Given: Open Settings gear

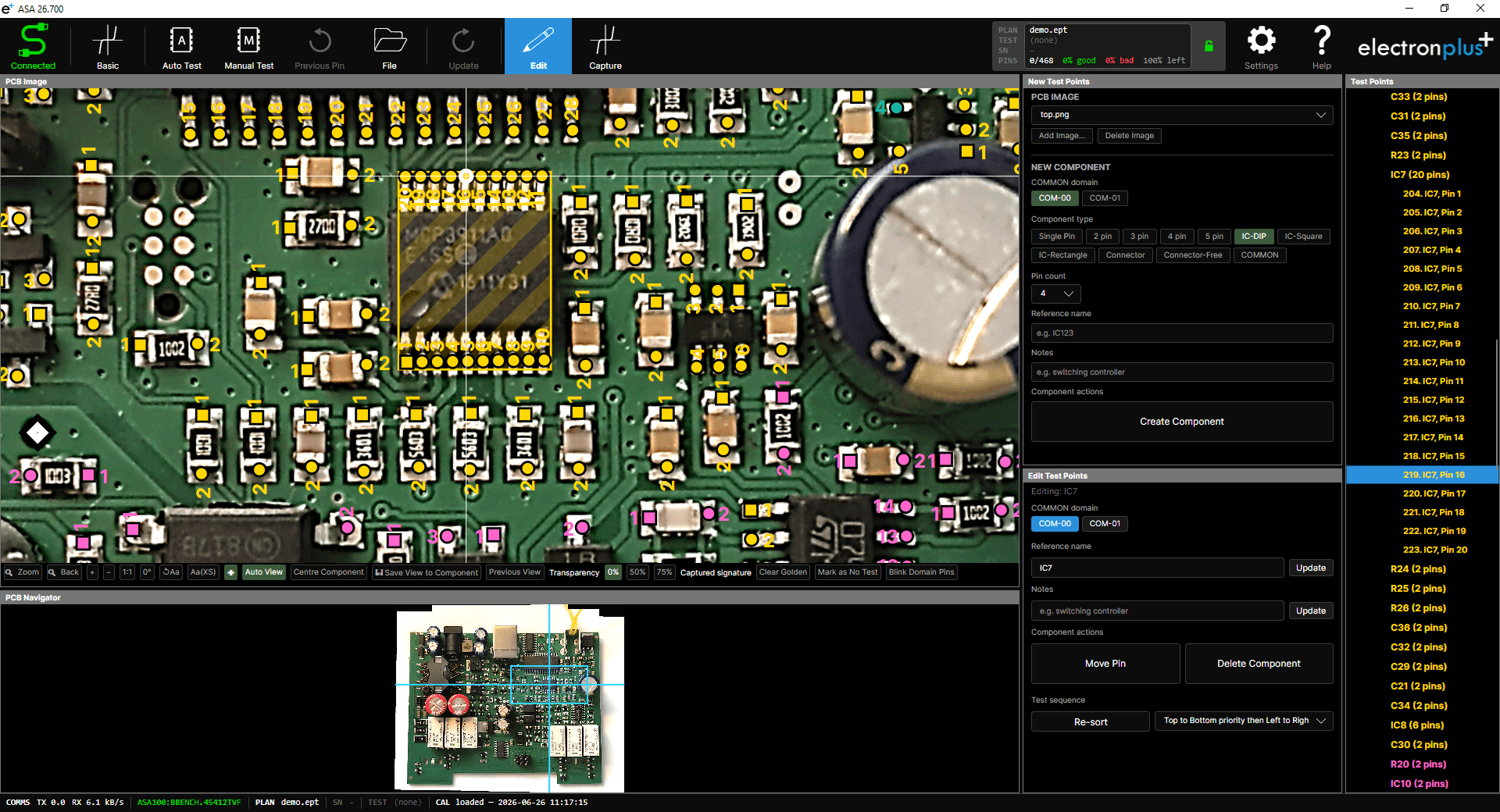Looking at the screenshot, I should [x=1261, y=47].
